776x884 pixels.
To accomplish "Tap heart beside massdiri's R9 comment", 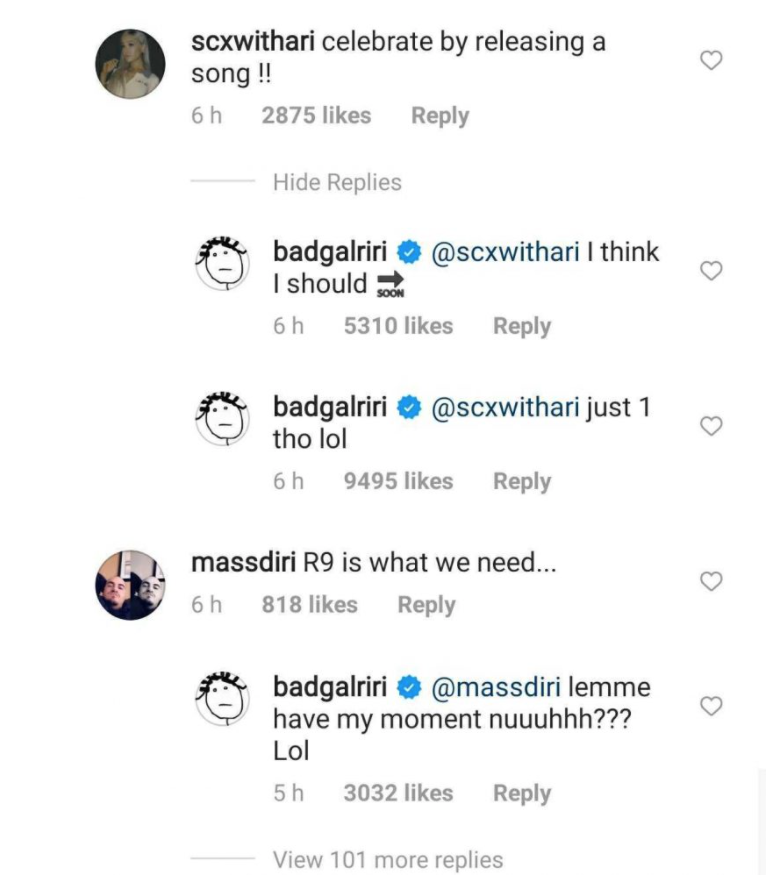I will 711,581.
